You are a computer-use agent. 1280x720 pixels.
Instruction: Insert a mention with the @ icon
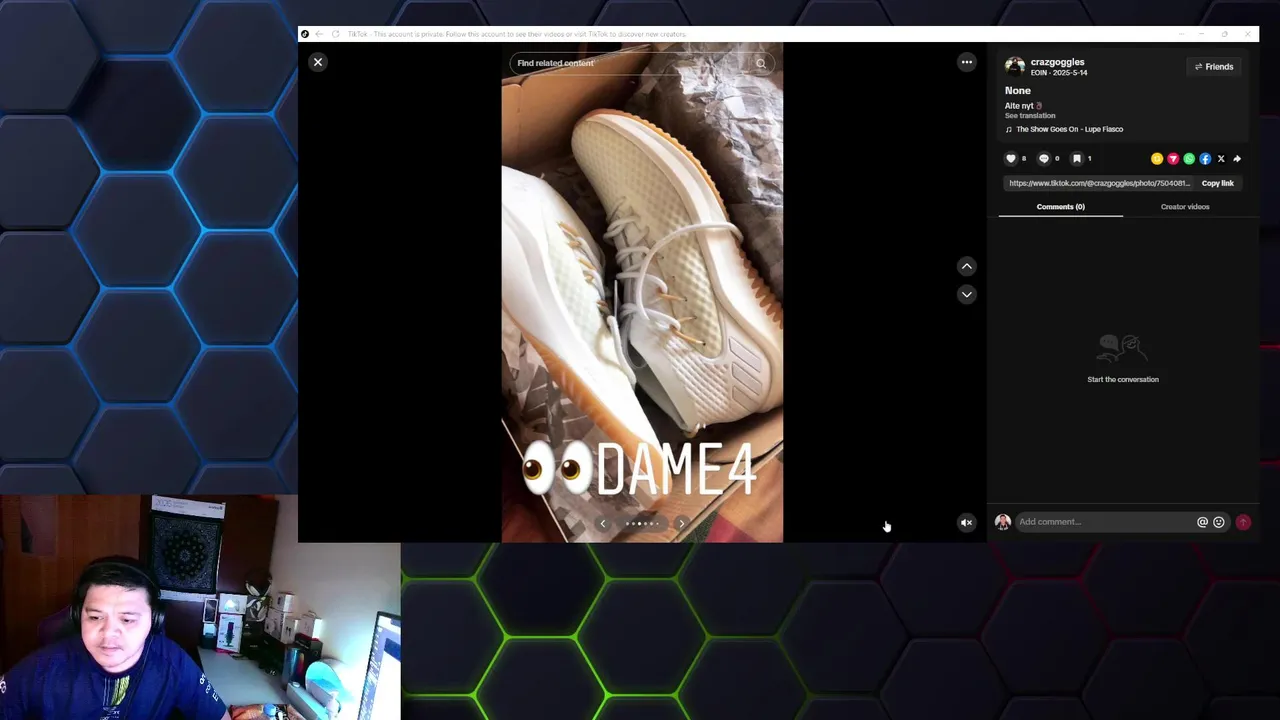point(1202,522)
